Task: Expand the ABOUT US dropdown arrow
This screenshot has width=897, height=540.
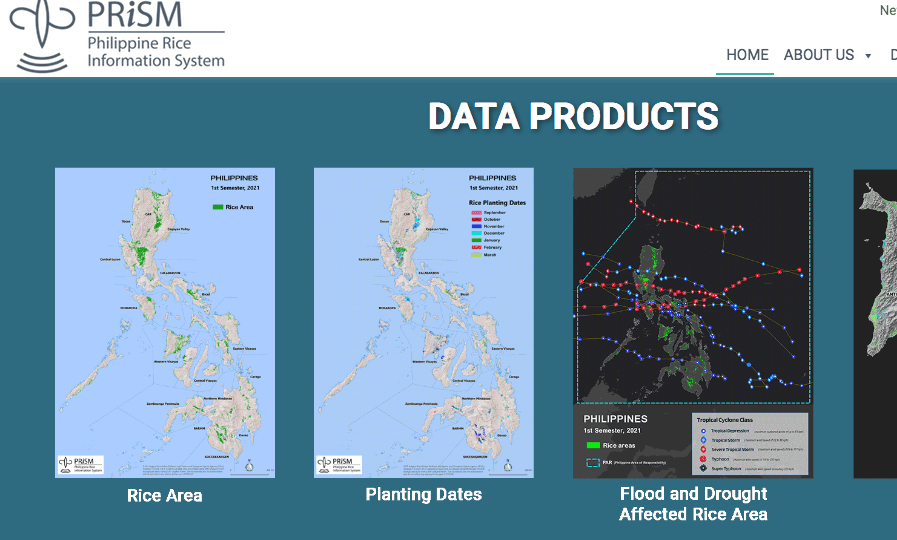Action: 868,56
